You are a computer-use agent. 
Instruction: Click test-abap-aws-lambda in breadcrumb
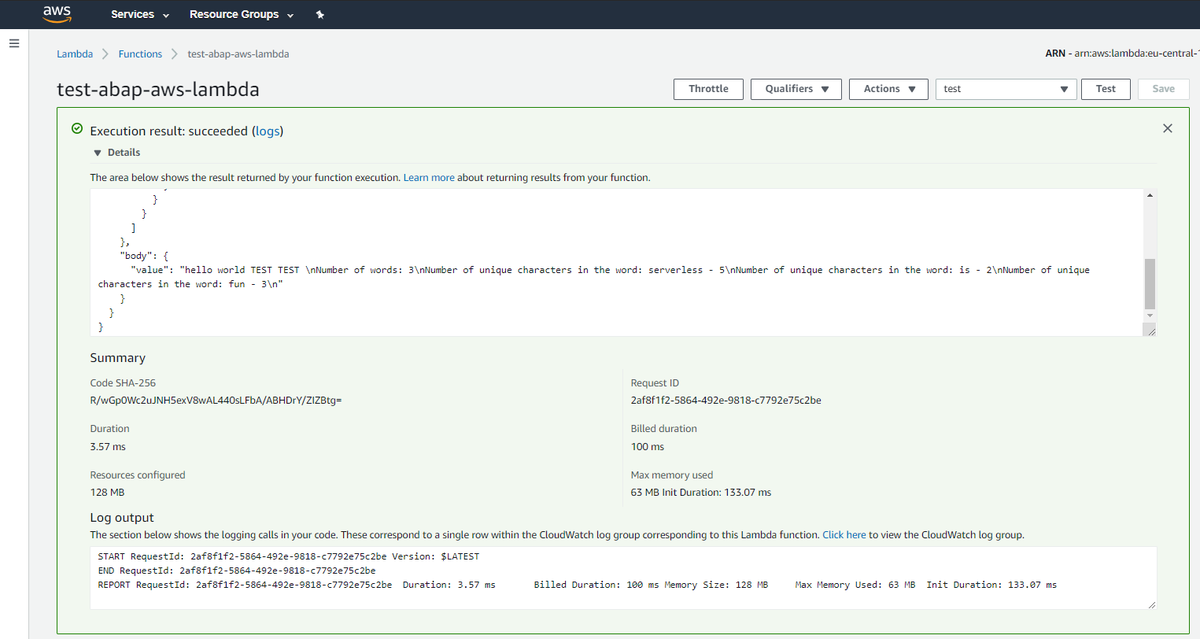(x=239, y=54)
